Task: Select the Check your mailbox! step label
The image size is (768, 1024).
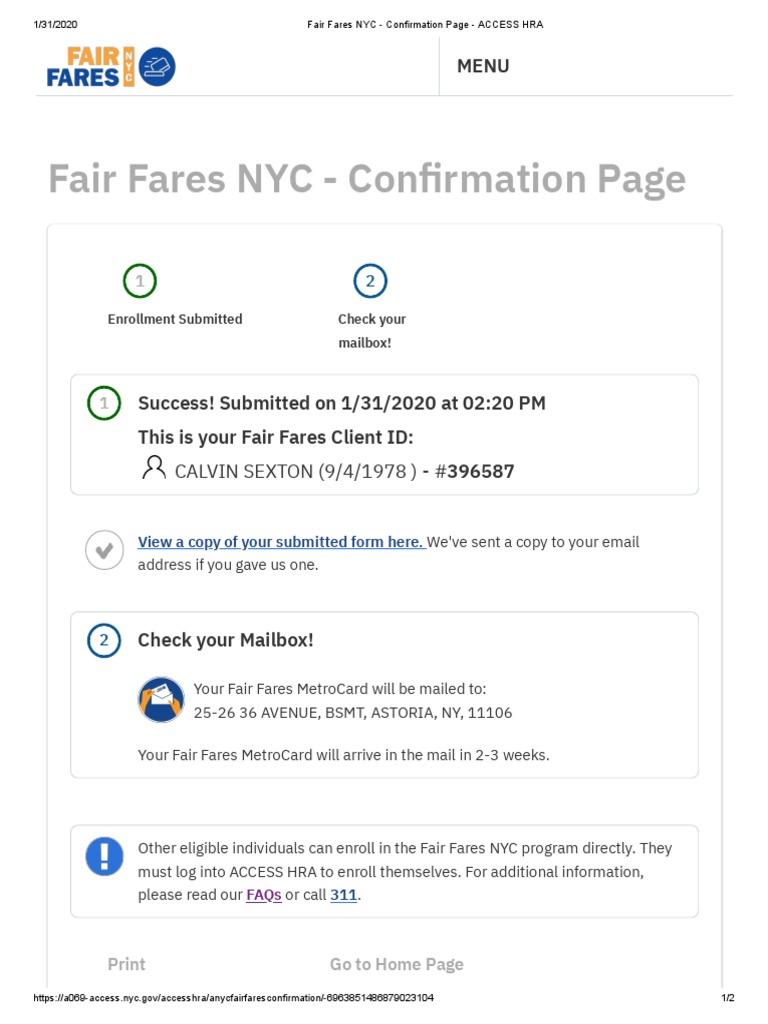Action: pos(371,331)
